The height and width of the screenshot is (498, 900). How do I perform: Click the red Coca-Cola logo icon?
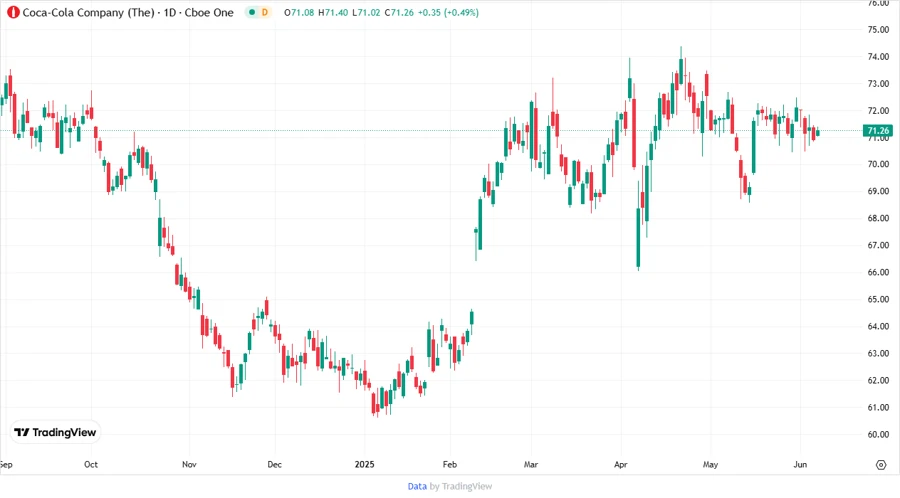click(x=13, y=12)
